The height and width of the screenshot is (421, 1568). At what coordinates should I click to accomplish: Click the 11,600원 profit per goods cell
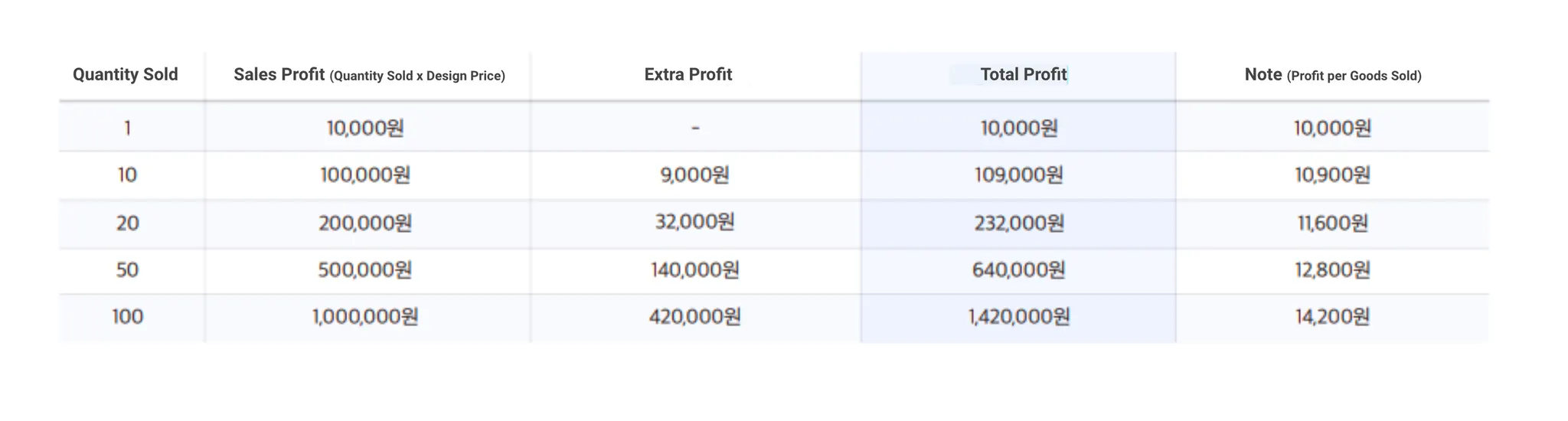click(1332, 224)
